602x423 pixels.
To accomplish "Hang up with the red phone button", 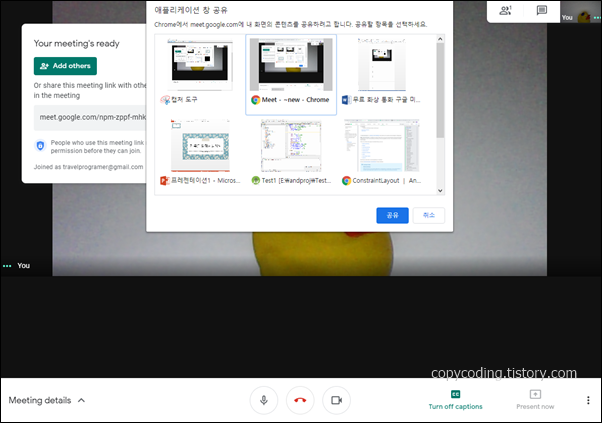I will pos(300,400).
